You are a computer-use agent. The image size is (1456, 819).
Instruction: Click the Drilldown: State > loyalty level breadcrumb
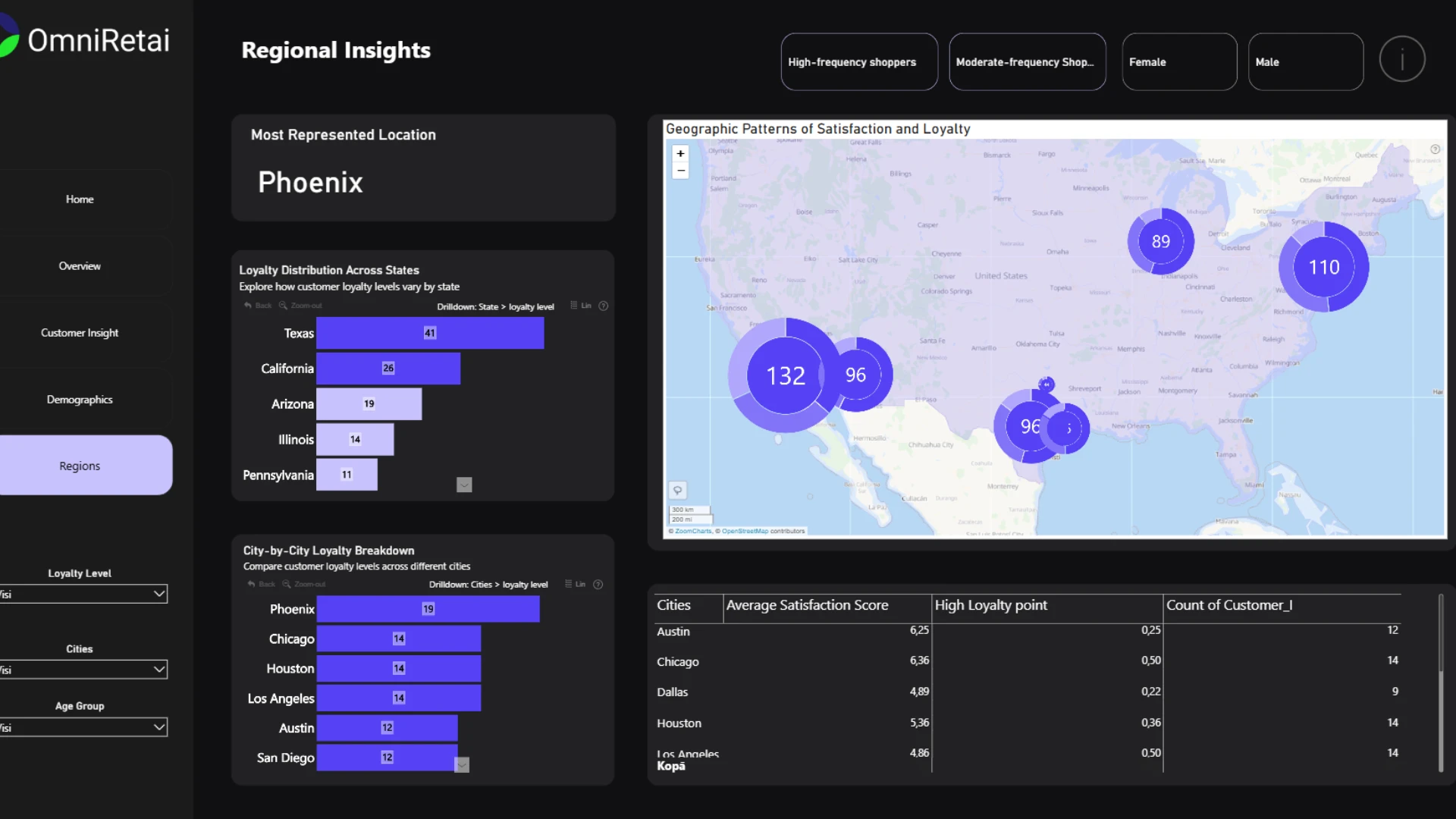(x=495, y=306)
